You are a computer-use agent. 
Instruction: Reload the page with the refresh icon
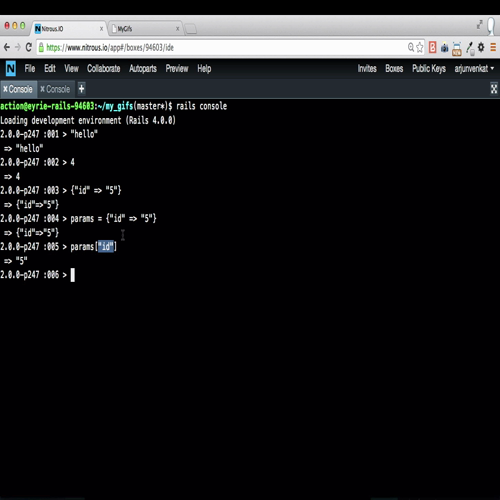pos(29,47)
